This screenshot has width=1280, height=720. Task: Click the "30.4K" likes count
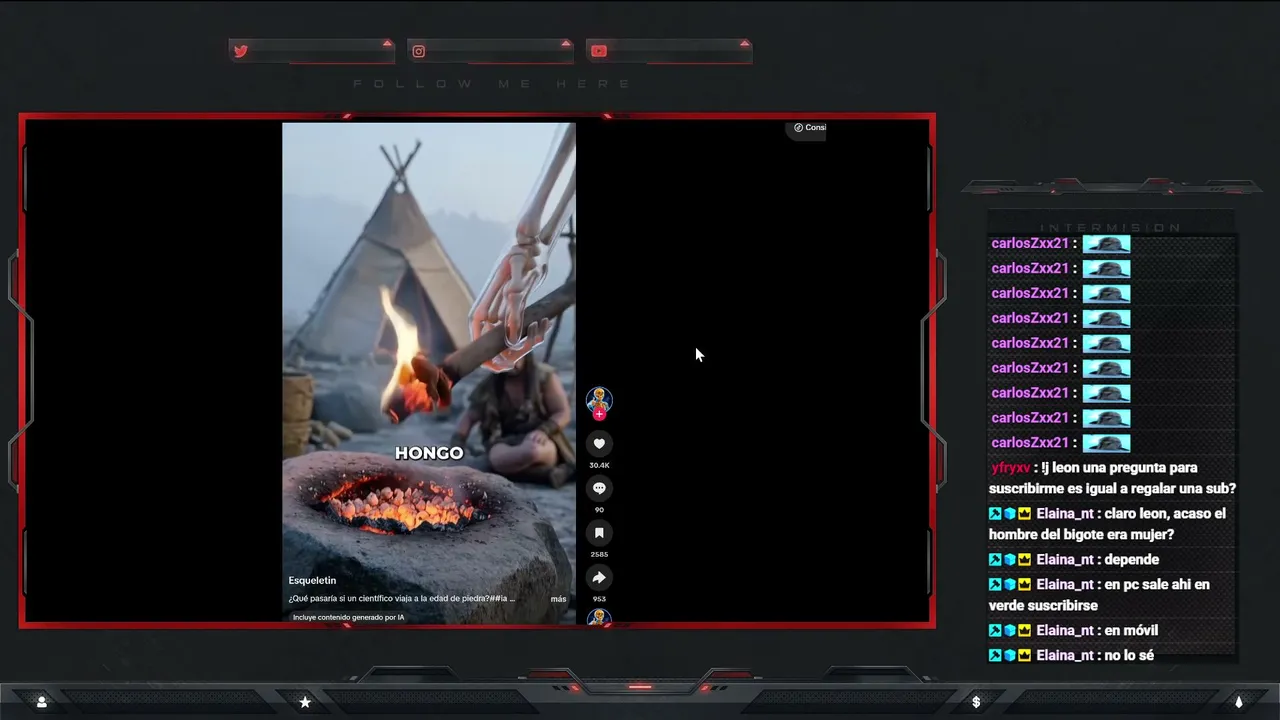(x=599, y=466)
